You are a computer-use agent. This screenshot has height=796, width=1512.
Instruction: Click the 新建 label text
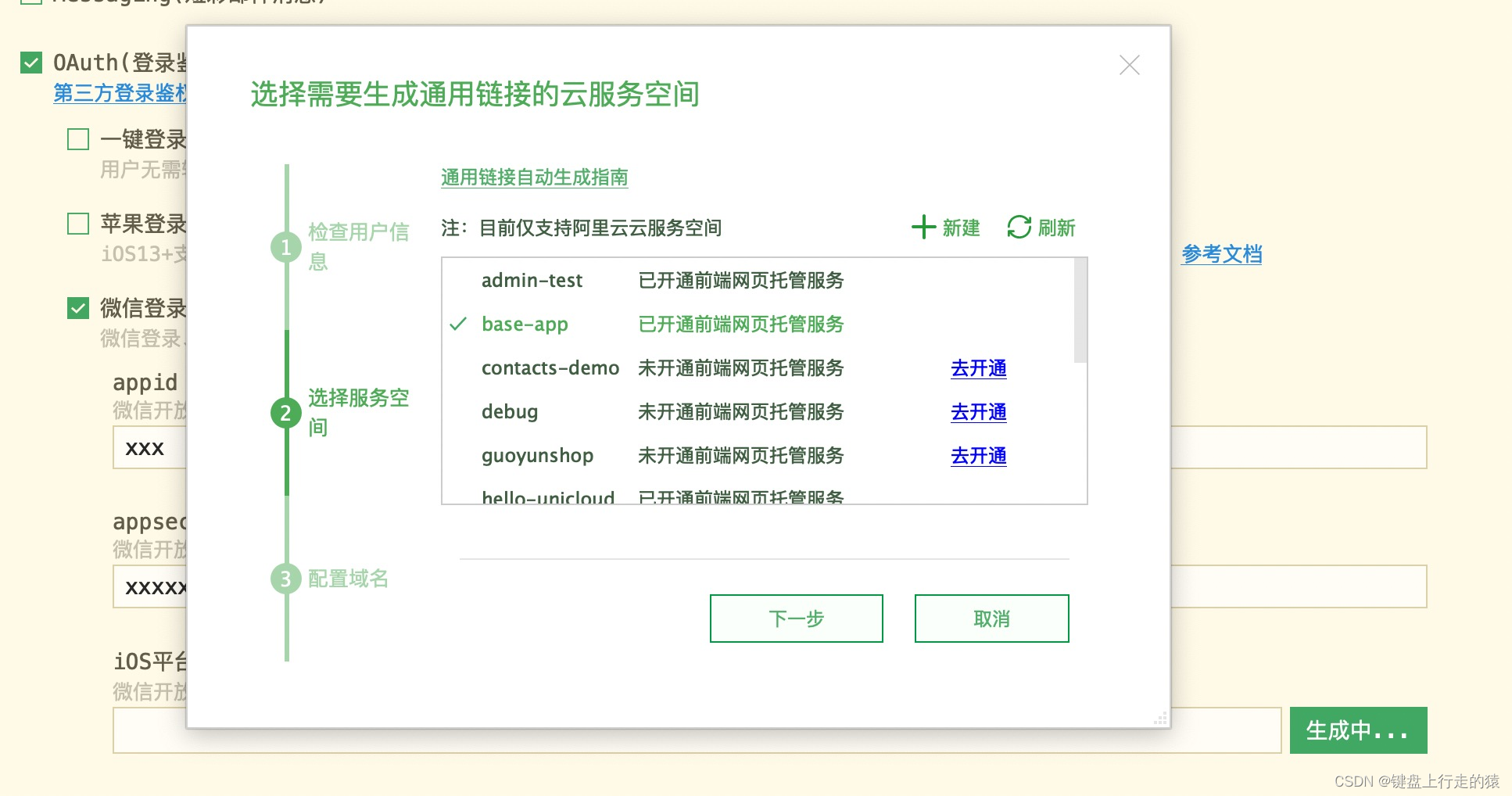coord(961,228)
